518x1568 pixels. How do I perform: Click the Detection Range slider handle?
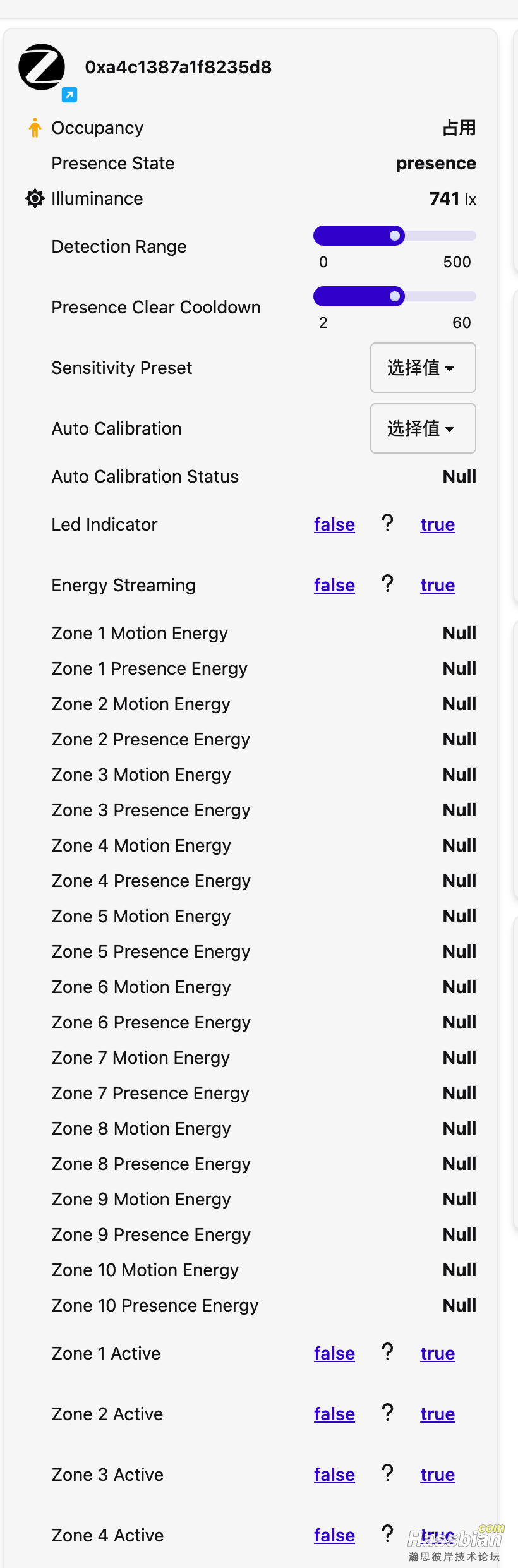(395, 236)
